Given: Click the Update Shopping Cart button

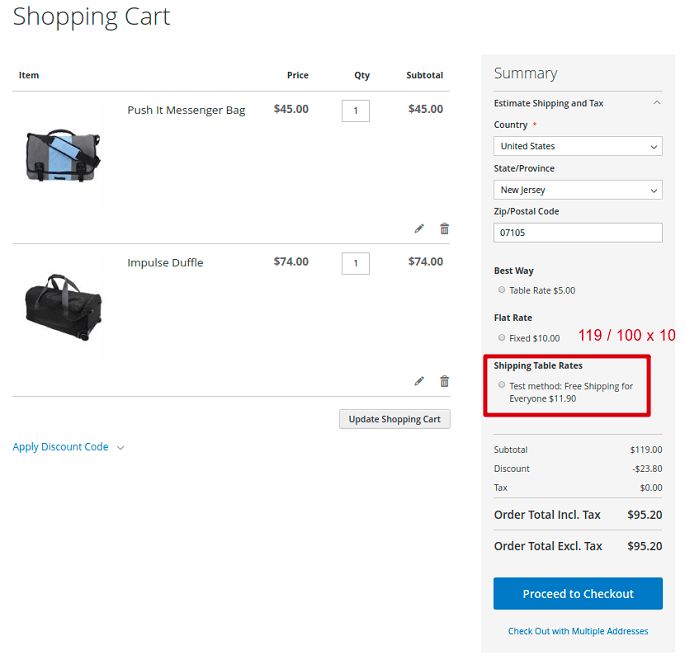Looking at the screenshot, I should pyautogui.click(x=395, y=419).
